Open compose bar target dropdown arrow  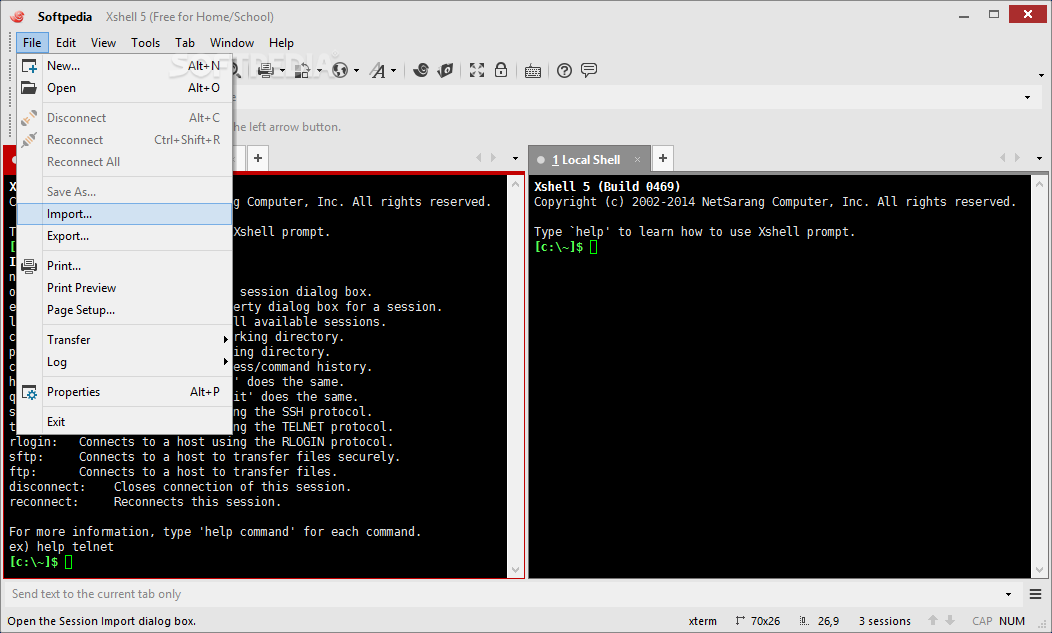[x=1008, y=594]
